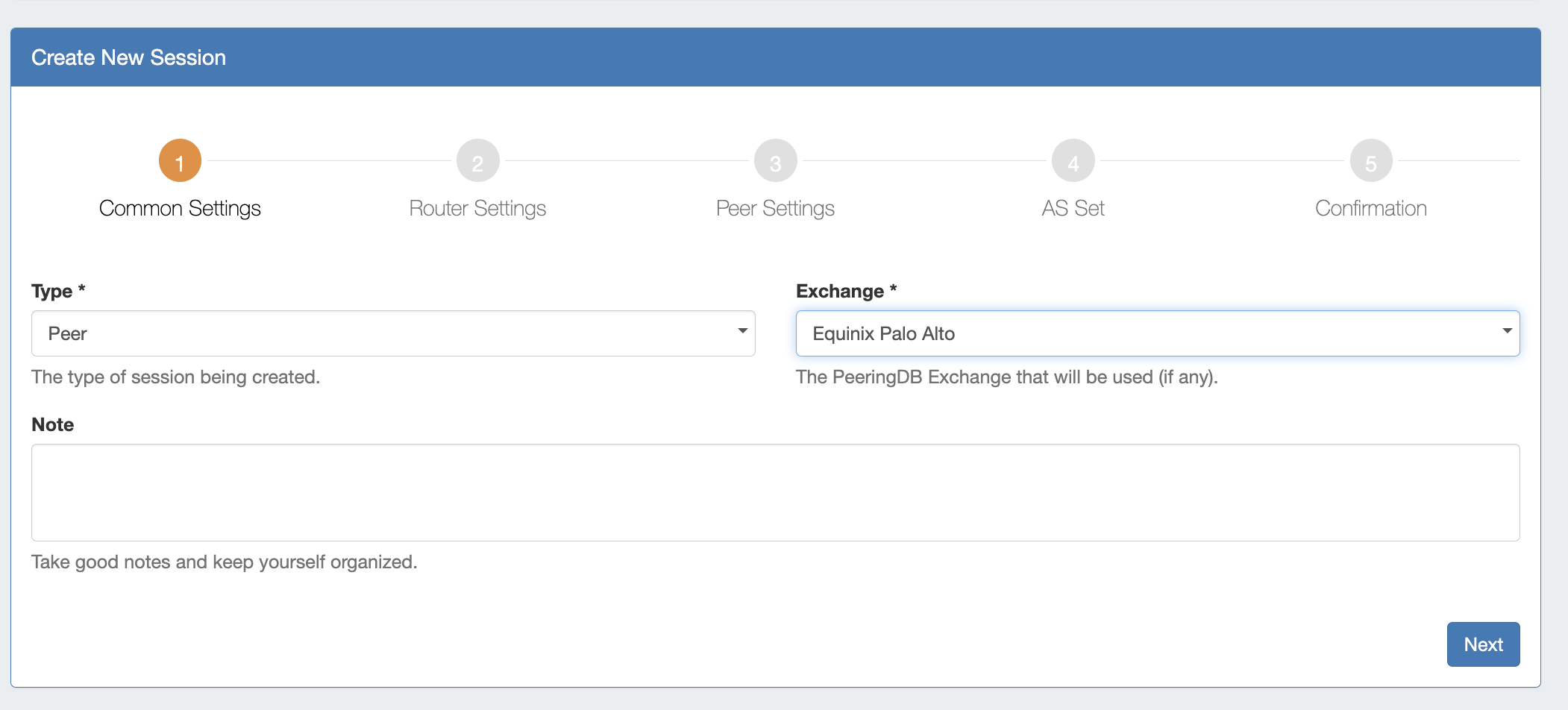Image resolution: width=1568 pixels, height=710 pixels.
Task: Click the Note field label
Action: point(52,424)
